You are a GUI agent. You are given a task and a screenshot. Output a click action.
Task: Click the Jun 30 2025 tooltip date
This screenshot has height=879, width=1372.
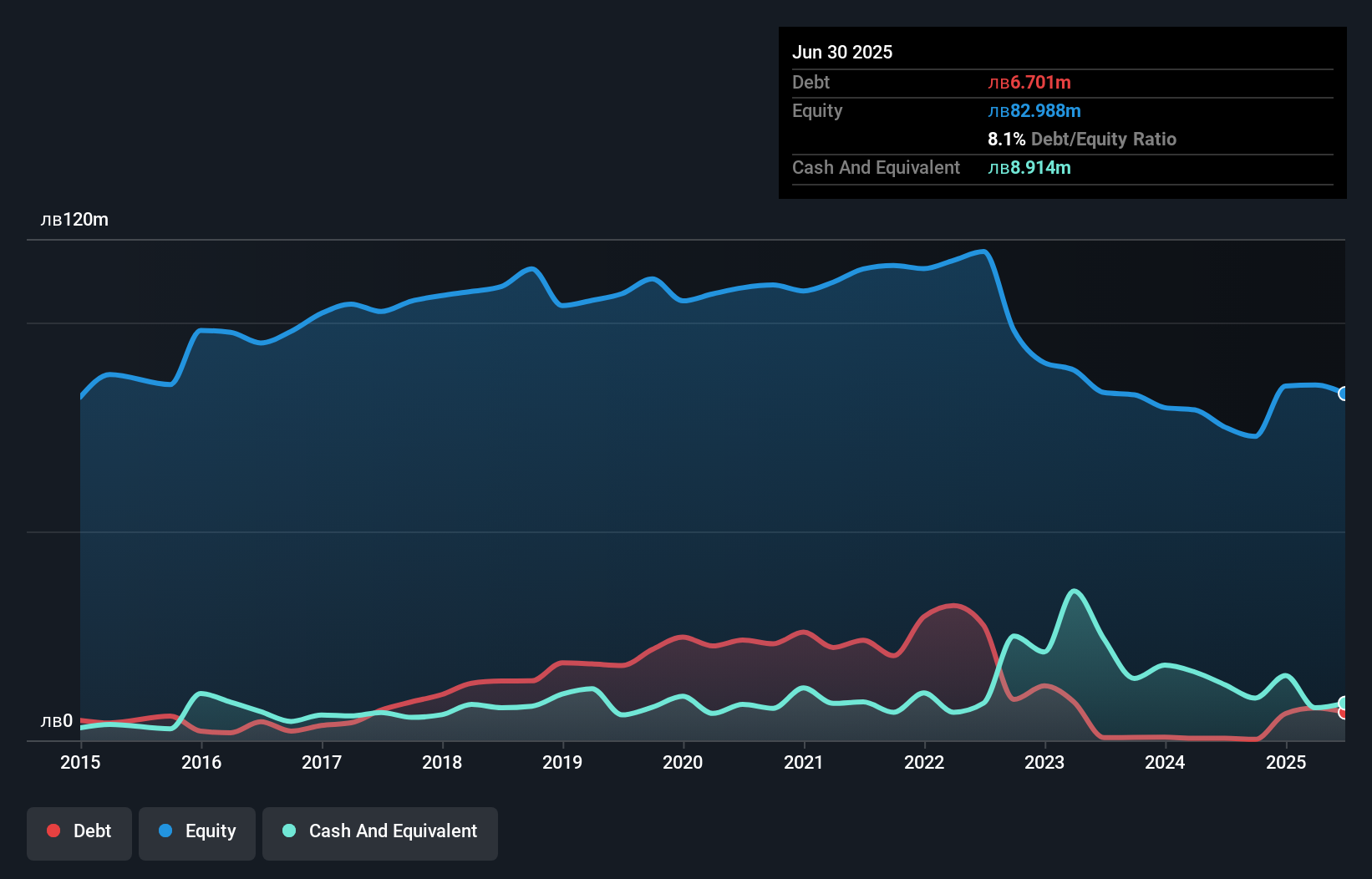(842, 53)
